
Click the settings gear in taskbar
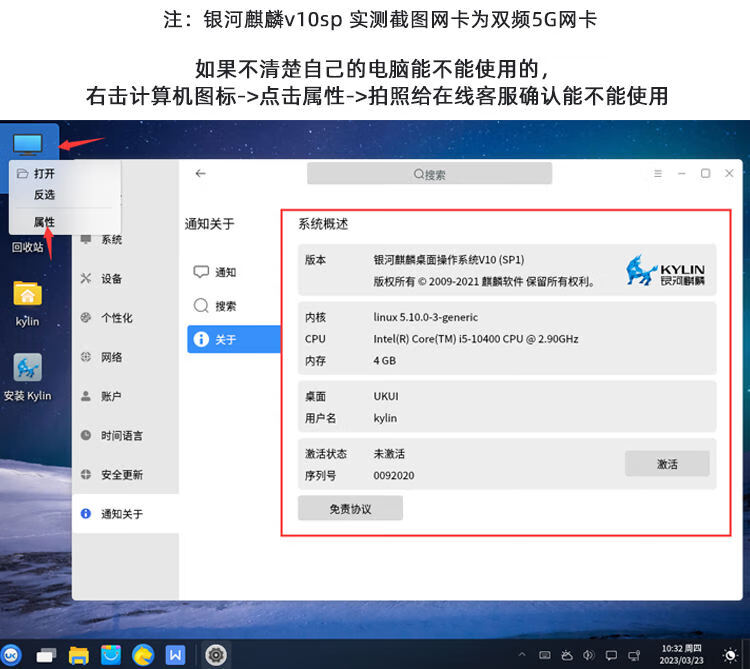pos(214,655)
